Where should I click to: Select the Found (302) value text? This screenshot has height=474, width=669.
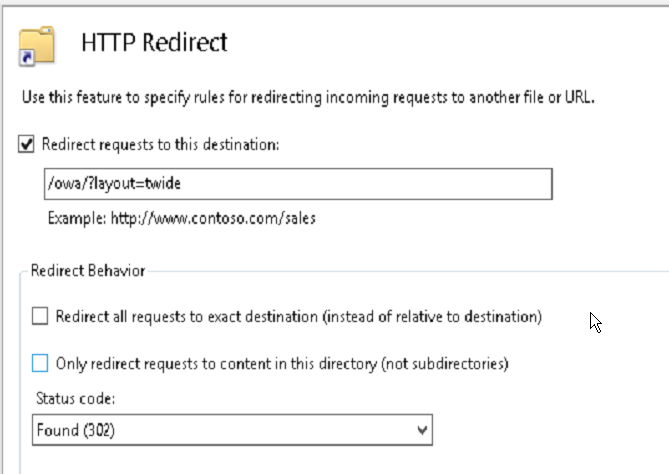coord(76,430)
